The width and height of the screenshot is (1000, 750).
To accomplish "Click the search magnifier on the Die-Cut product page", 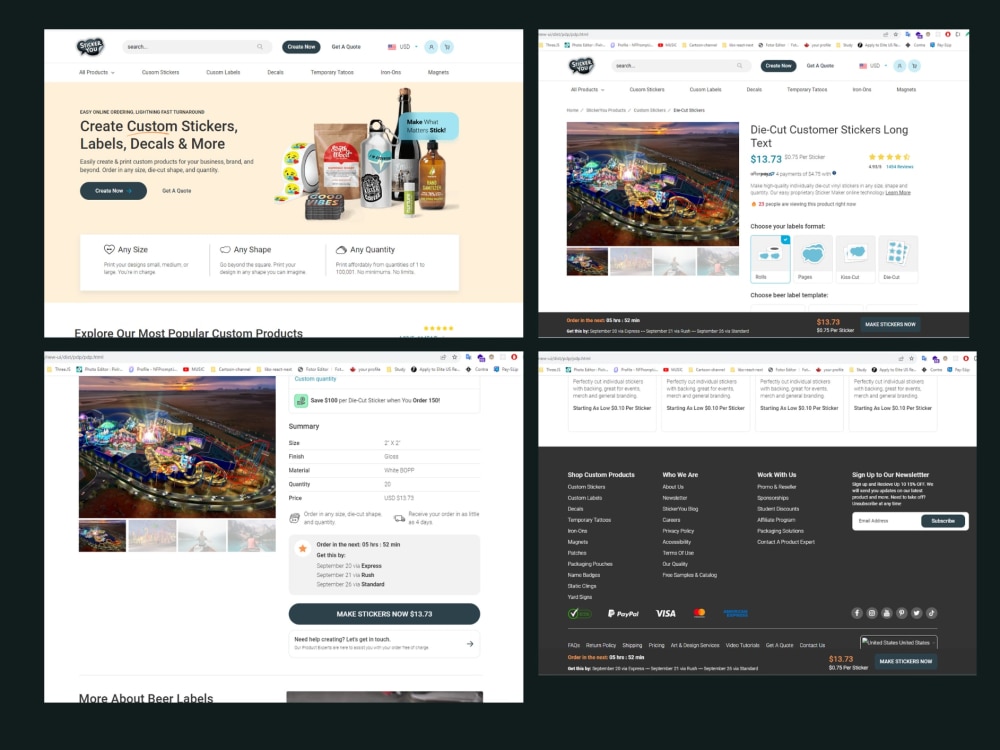I will pyautogui.click(x=740, y=66).
